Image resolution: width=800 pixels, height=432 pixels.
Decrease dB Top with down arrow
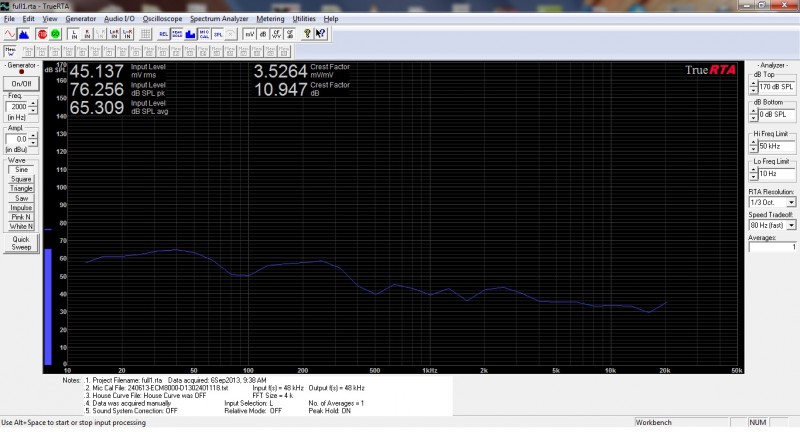(x=754, y=90)
